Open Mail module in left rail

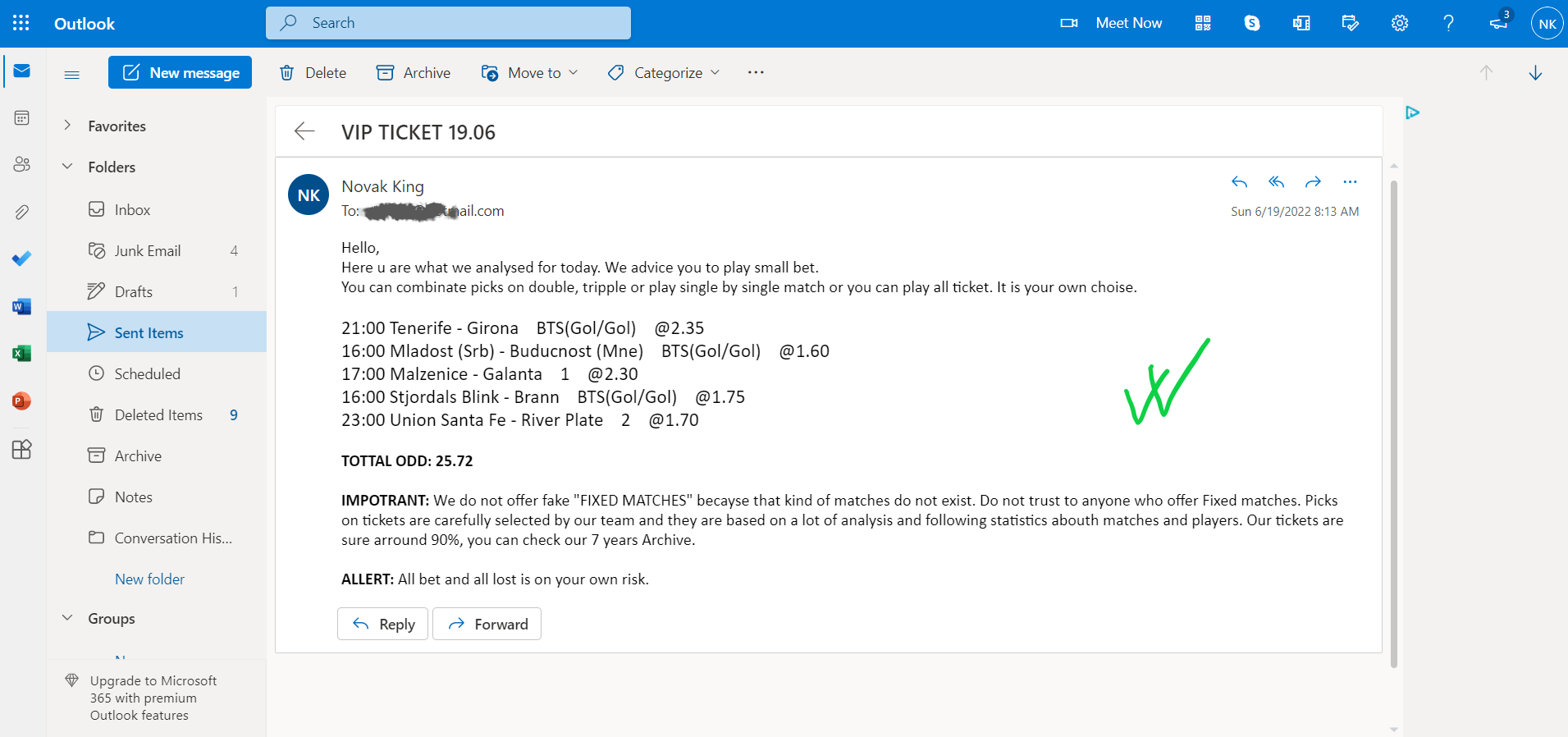[x=22, y=71]
